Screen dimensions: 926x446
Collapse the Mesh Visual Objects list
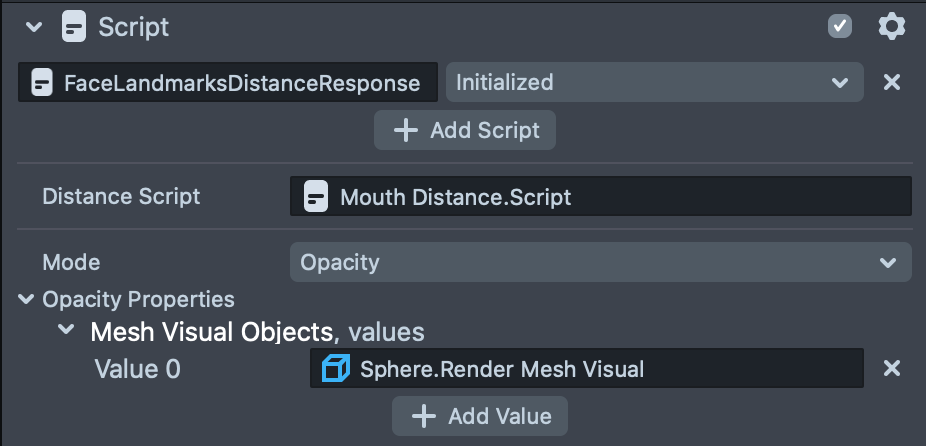(66, 331)
